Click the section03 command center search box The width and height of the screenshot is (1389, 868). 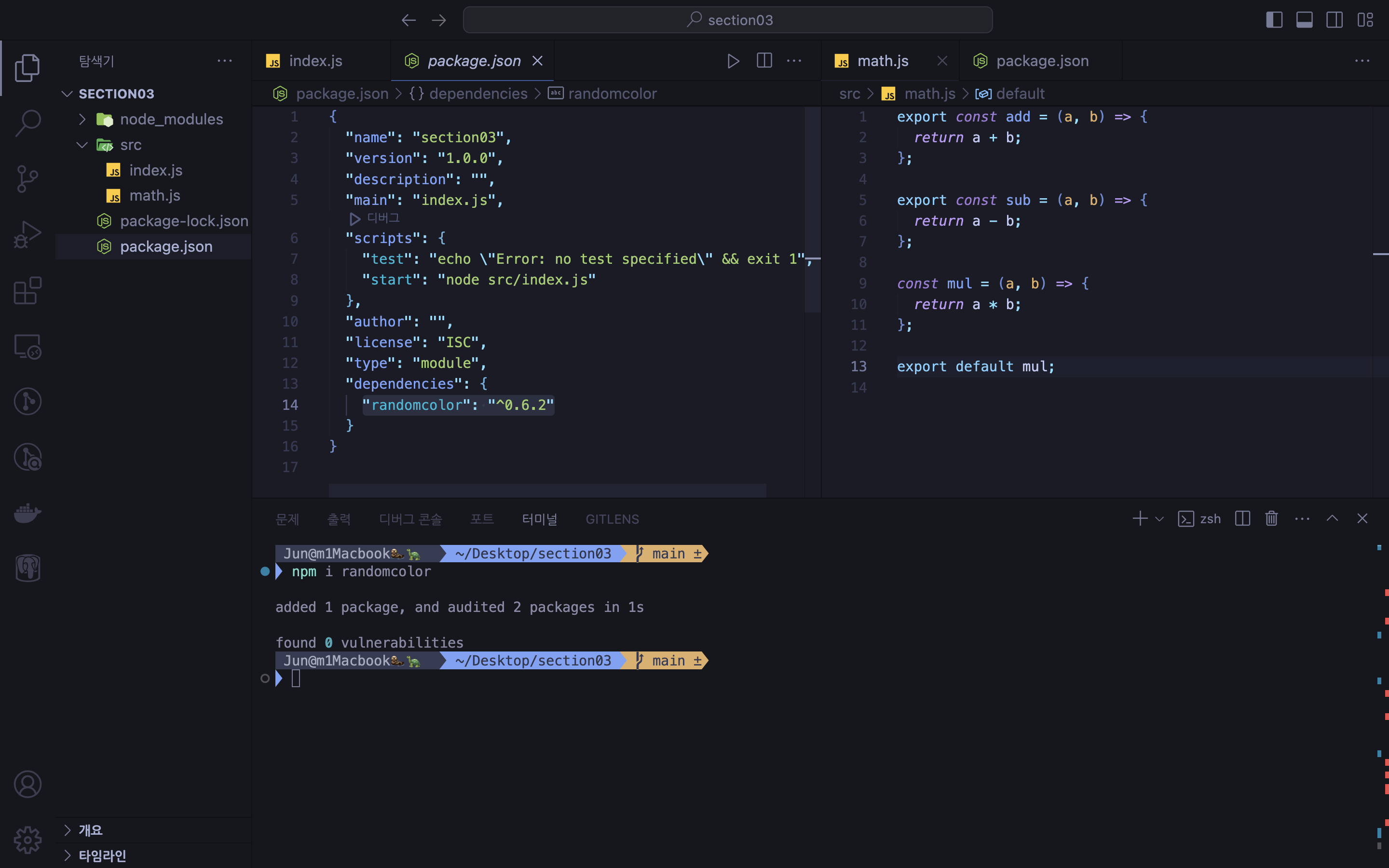coord(728,20)
